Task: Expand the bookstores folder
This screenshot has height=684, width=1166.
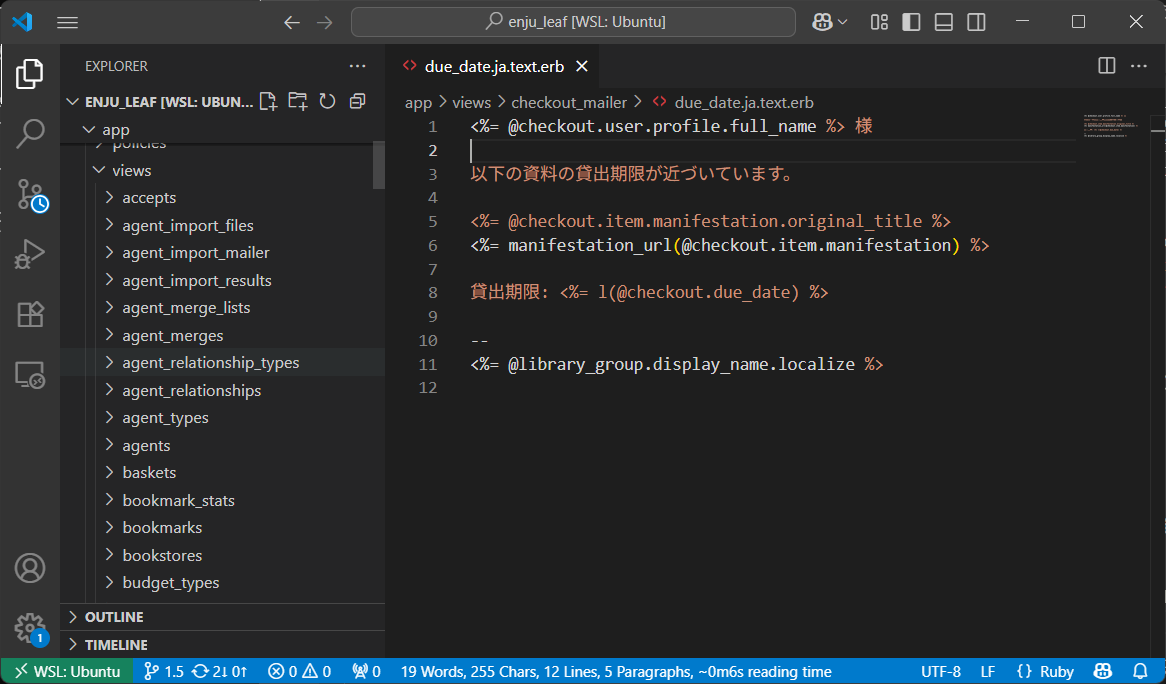Action: [222, 555]
